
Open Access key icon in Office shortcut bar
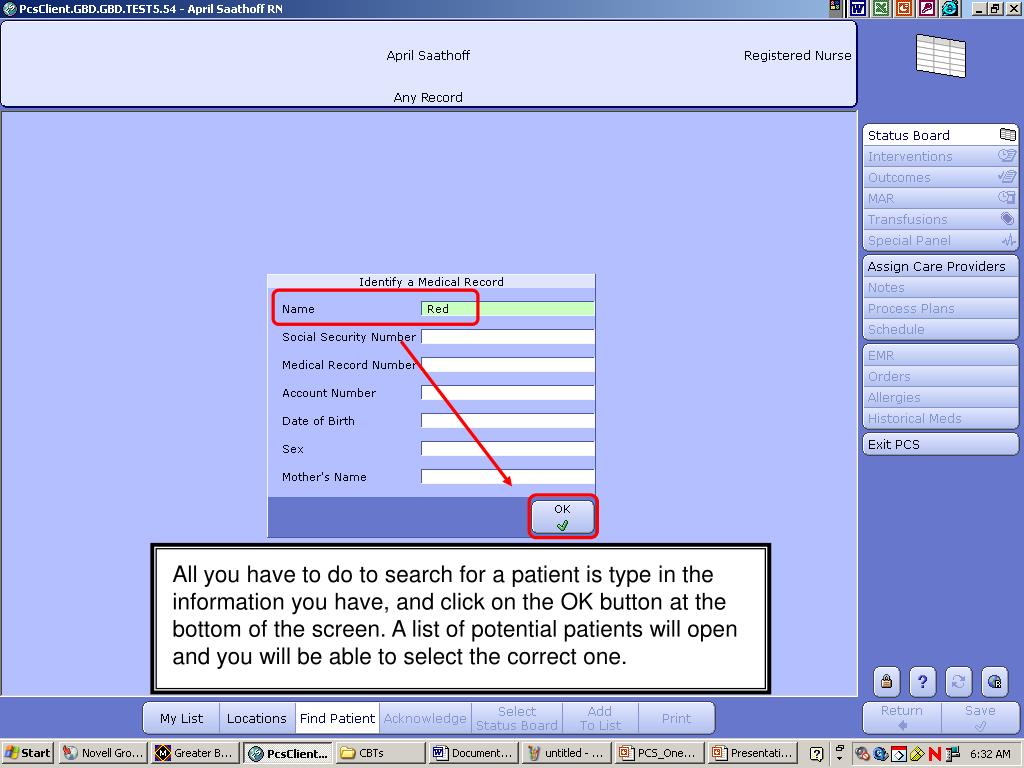click(927, 8)
